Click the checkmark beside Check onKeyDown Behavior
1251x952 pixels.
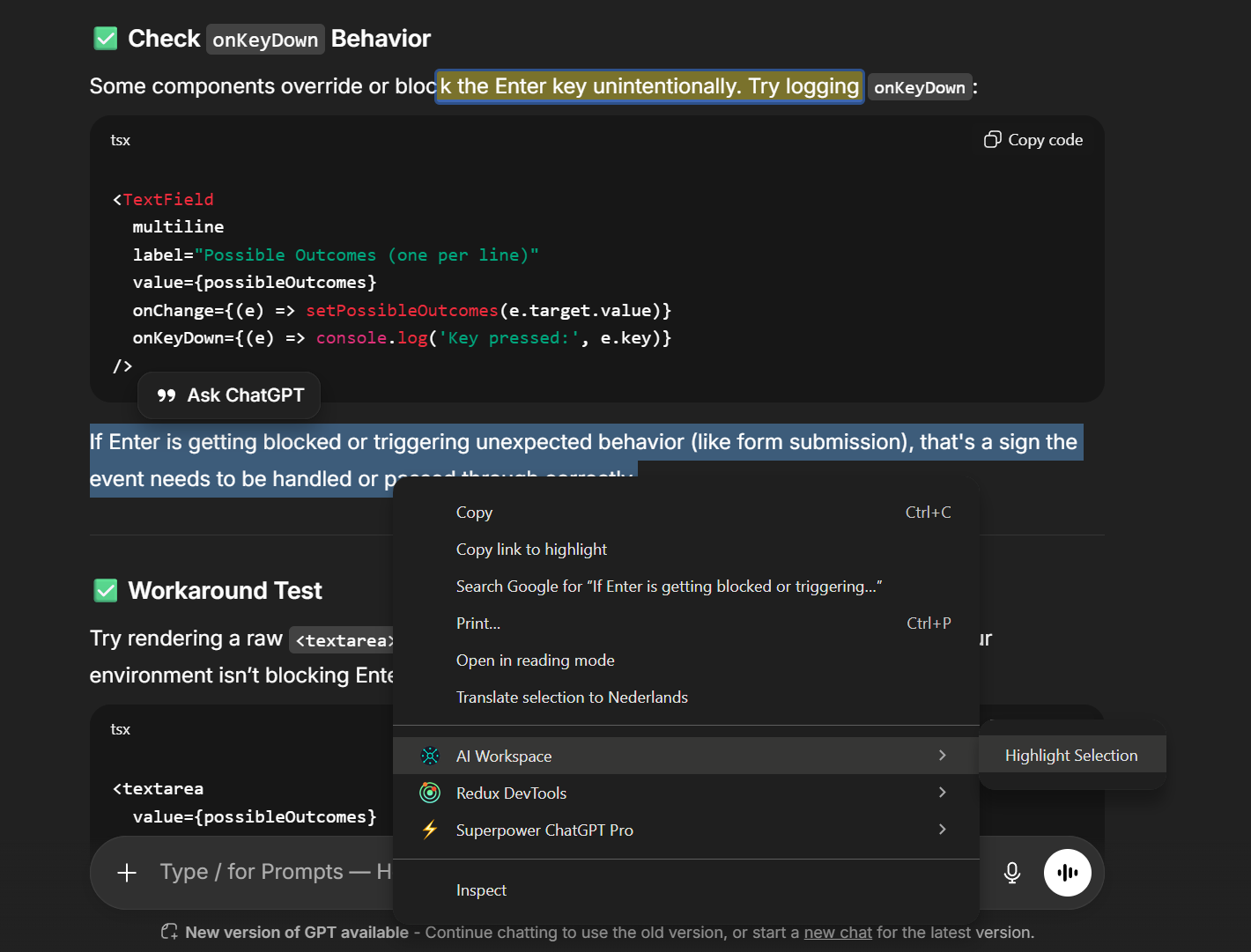105,38
